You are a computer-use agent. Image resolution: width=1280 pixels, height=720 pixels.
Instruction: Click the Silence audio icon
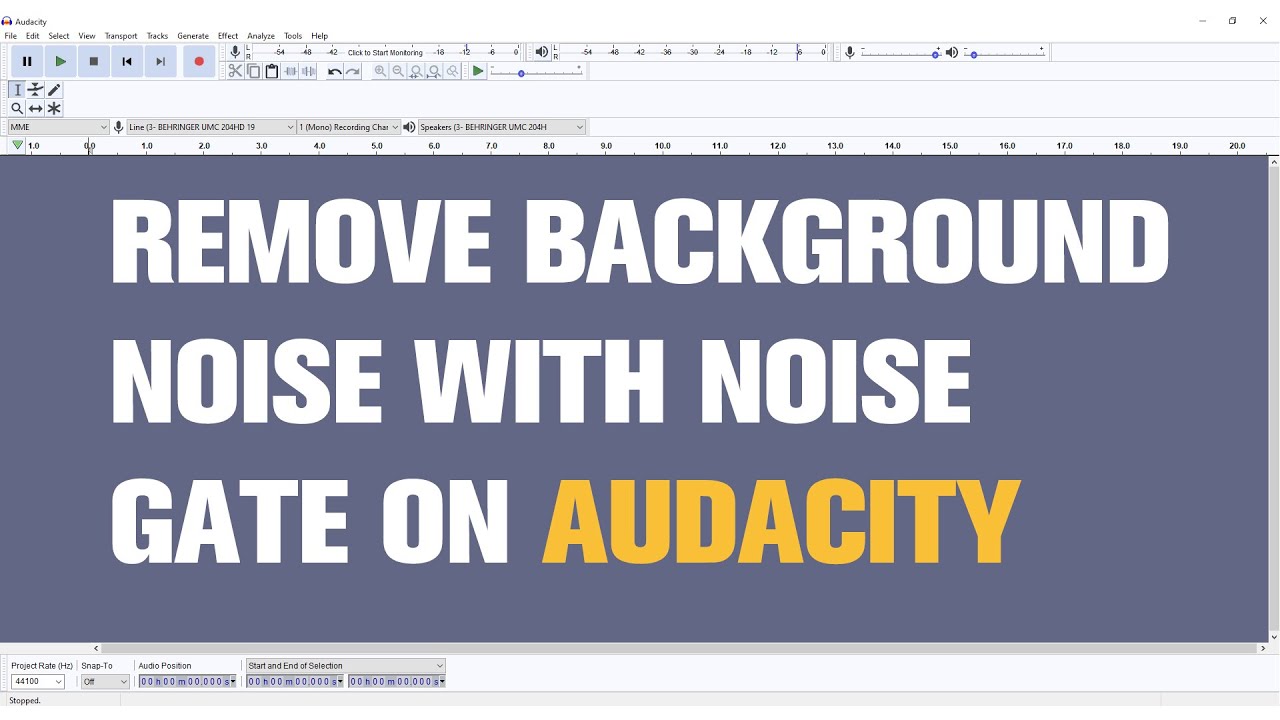pos(308,71)
